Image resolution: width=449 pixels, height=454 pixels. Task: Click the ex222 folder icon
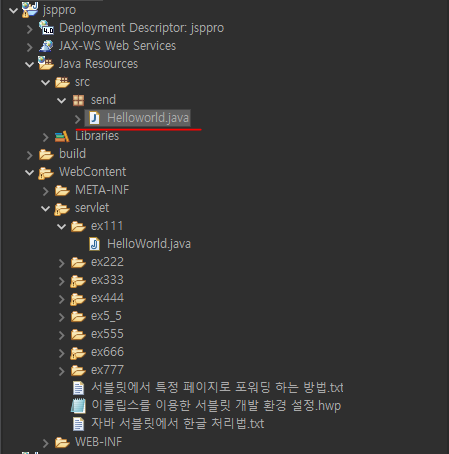click(x=78, y=262)
